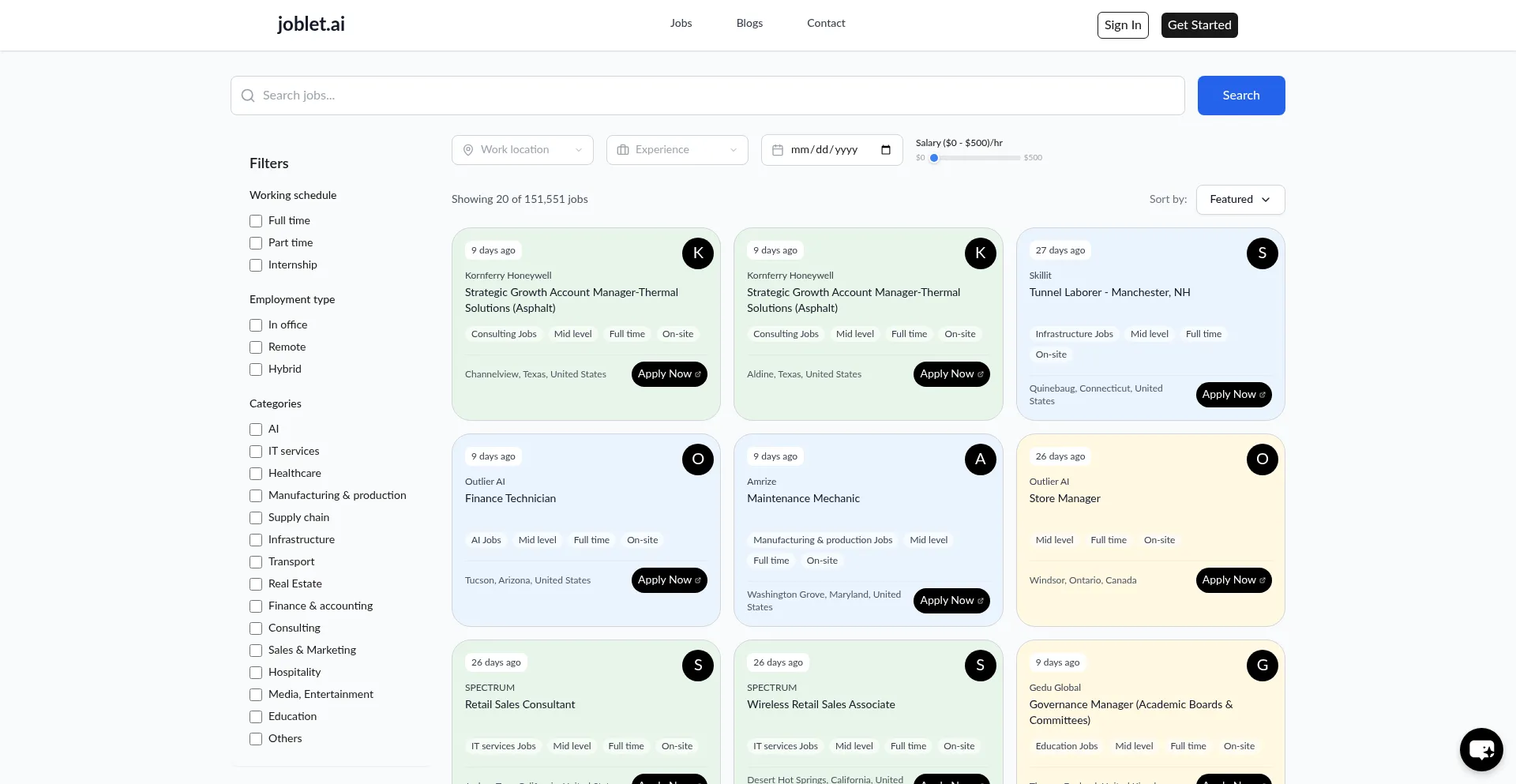Click the A avatar on the Maintenance Mechanic card

pyautogui.click(x=980, y=460)
